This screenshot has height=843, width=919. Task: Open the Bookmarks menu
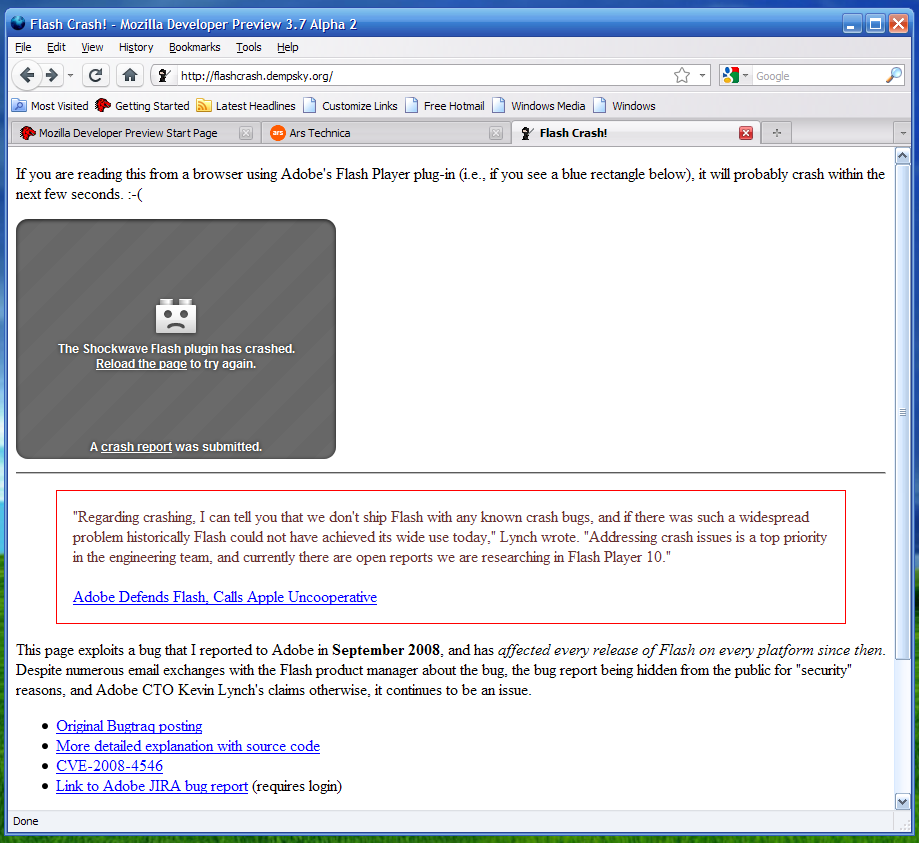point(195,47)
